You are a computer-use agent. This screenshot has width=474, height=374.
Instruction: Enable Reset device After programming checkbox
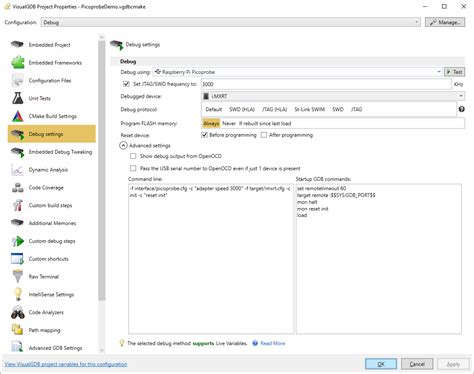264,135
